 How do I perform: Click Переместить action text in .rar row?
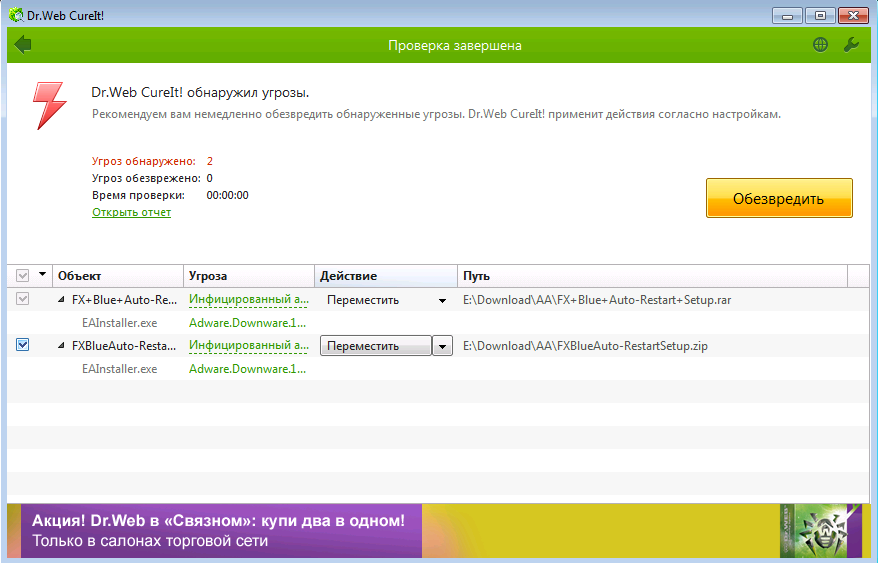pos(363,300)
